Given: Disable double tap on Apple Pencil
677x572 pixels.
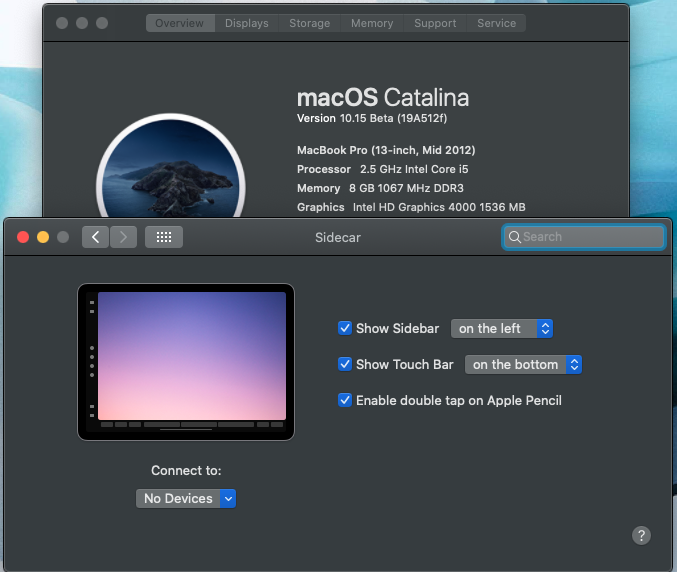Looking at the screenshot, I should click(x=345, y=400).
